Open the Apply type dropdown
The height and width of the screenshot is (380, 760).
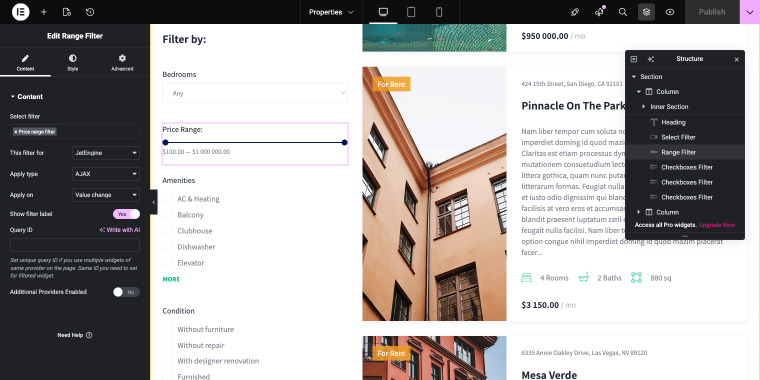106,174
